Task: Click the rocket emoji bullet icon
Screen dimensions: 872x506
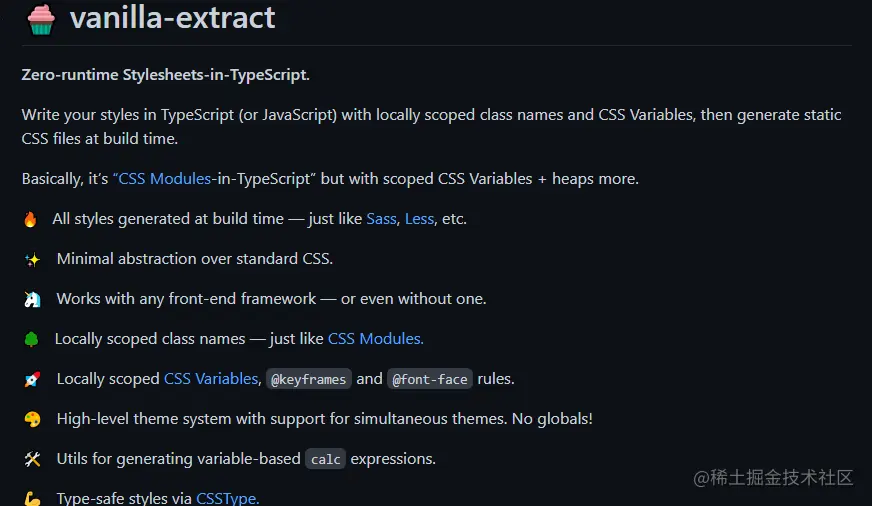Action: point(32,379)
